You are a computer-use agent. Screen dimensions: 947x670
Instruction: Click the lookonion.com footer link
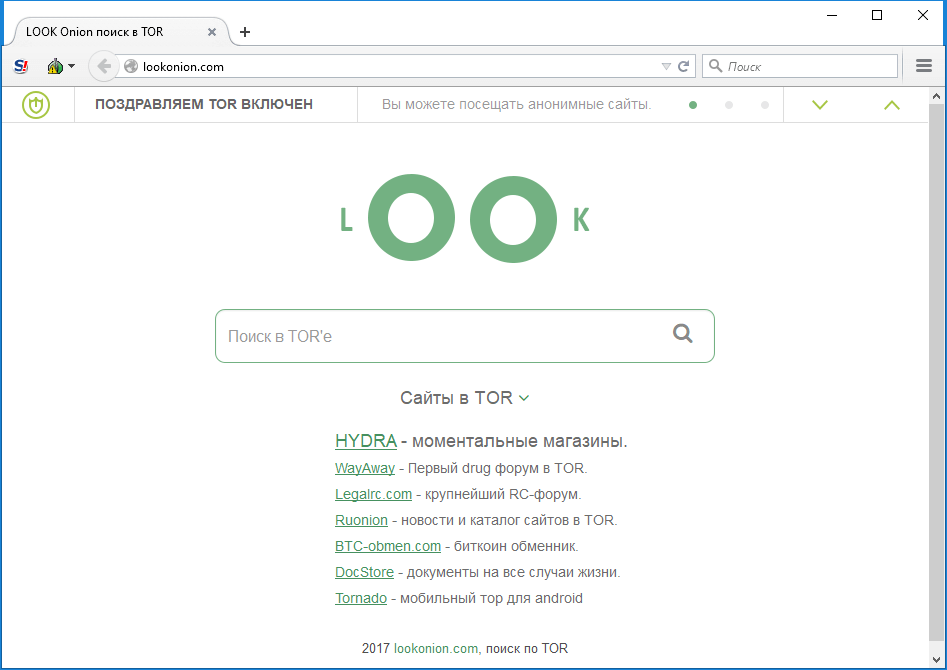point(436,648)
